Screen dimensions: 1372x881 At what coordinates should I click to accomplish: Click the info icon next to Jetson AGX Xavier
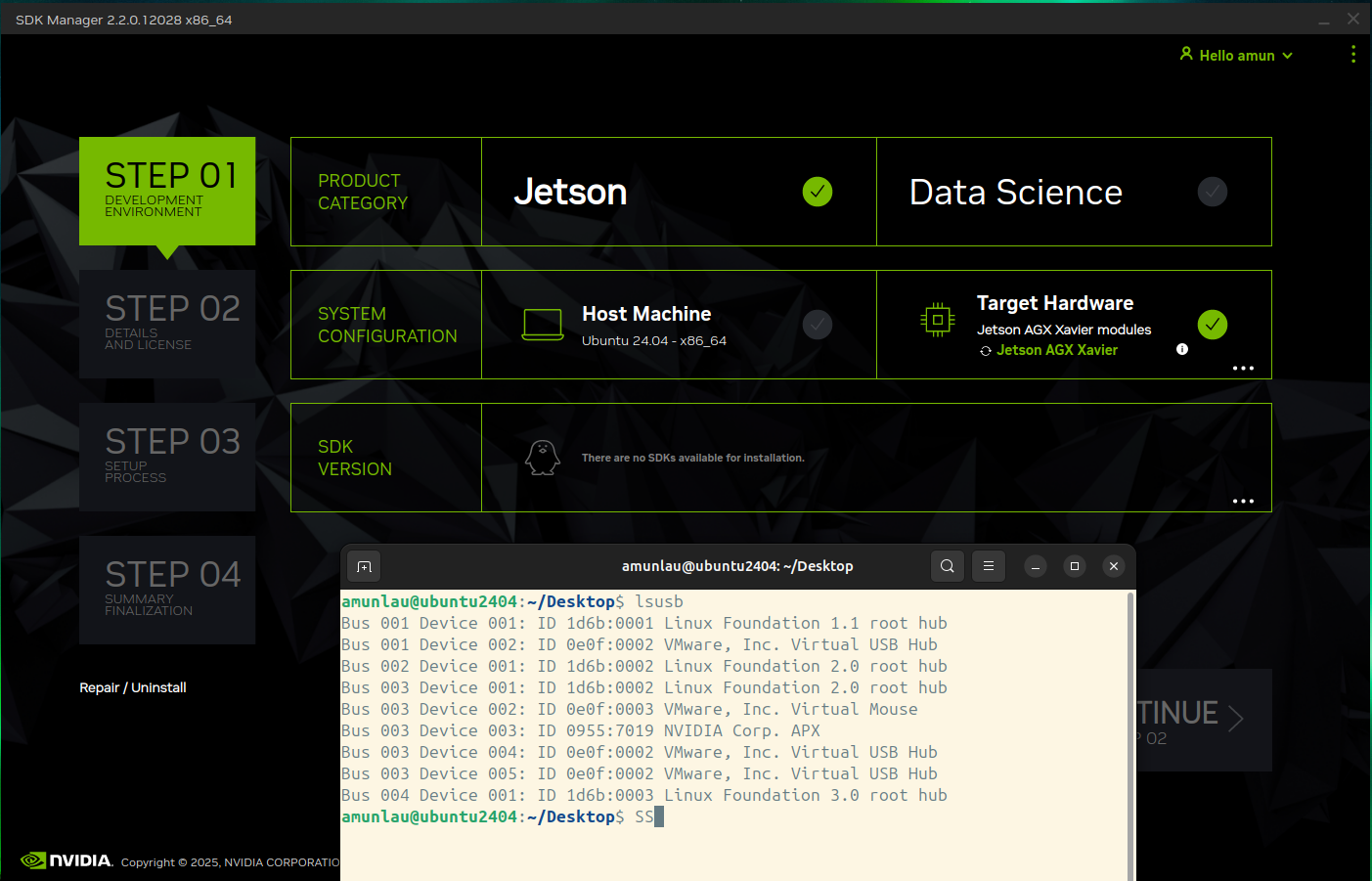(x=1182, y=349)
